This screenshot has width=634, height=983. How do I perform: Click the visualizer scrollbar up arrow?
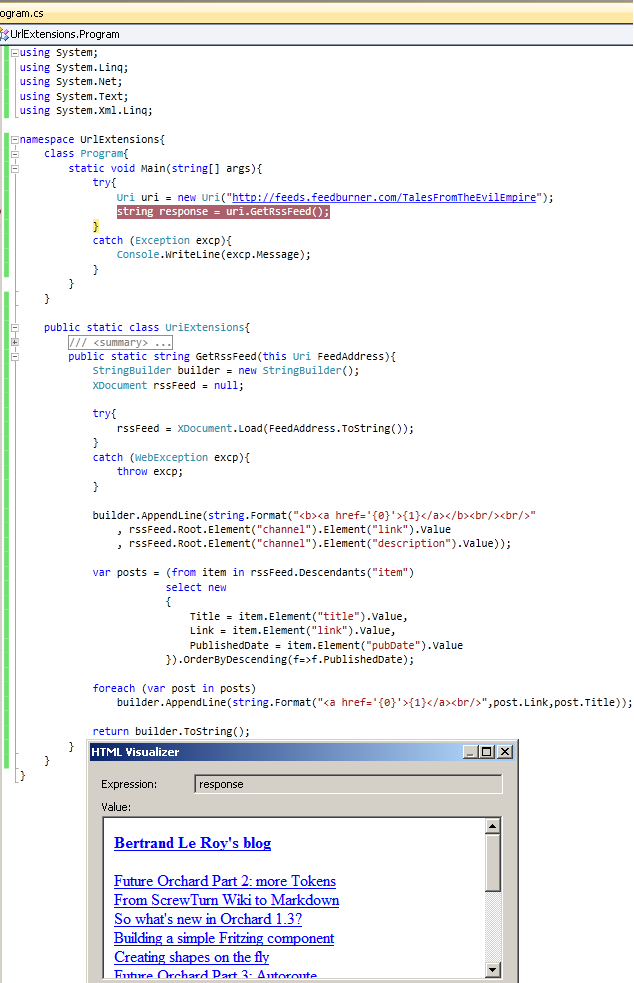coord(492,827)
